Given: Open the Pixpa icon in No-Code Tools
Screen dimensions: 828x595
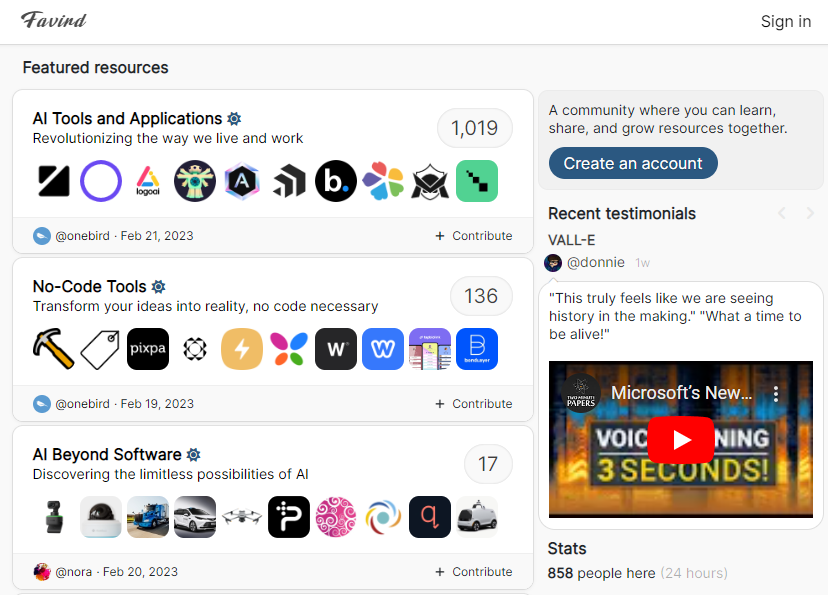Looking at the screenshot, I should (x=148, y=349).
